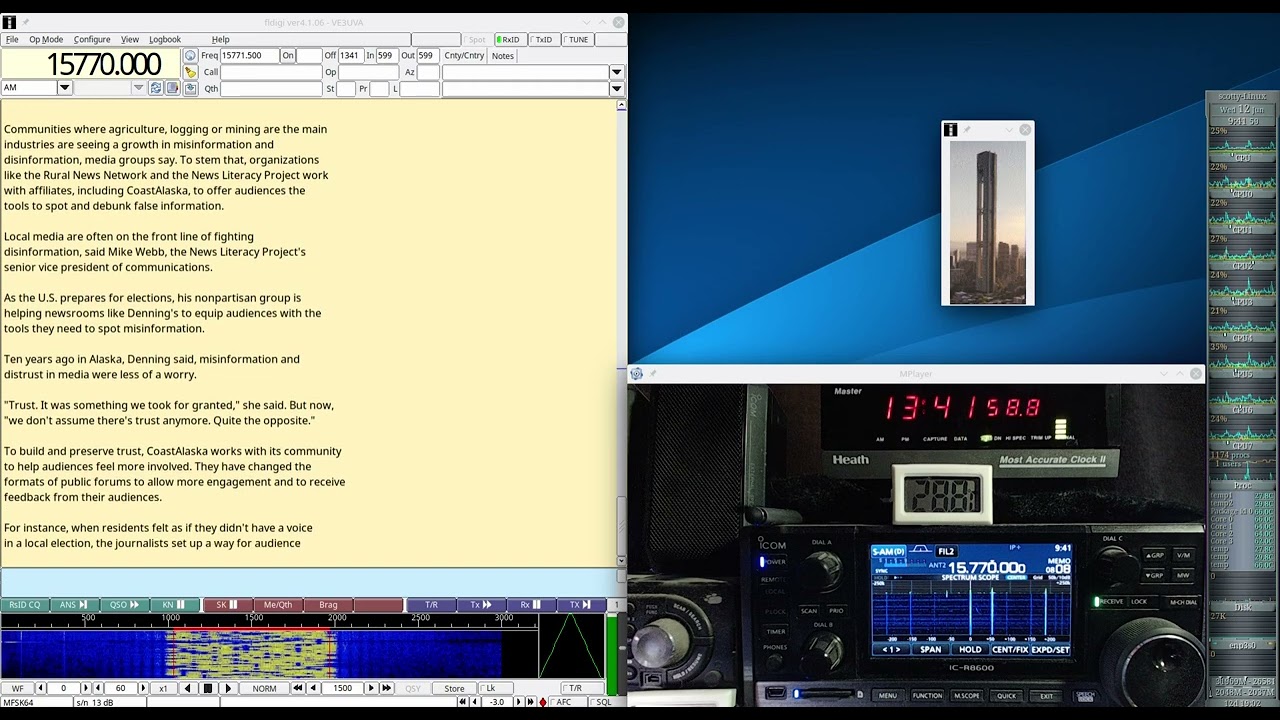Click the SK macro button

click(x=228, y=605)
